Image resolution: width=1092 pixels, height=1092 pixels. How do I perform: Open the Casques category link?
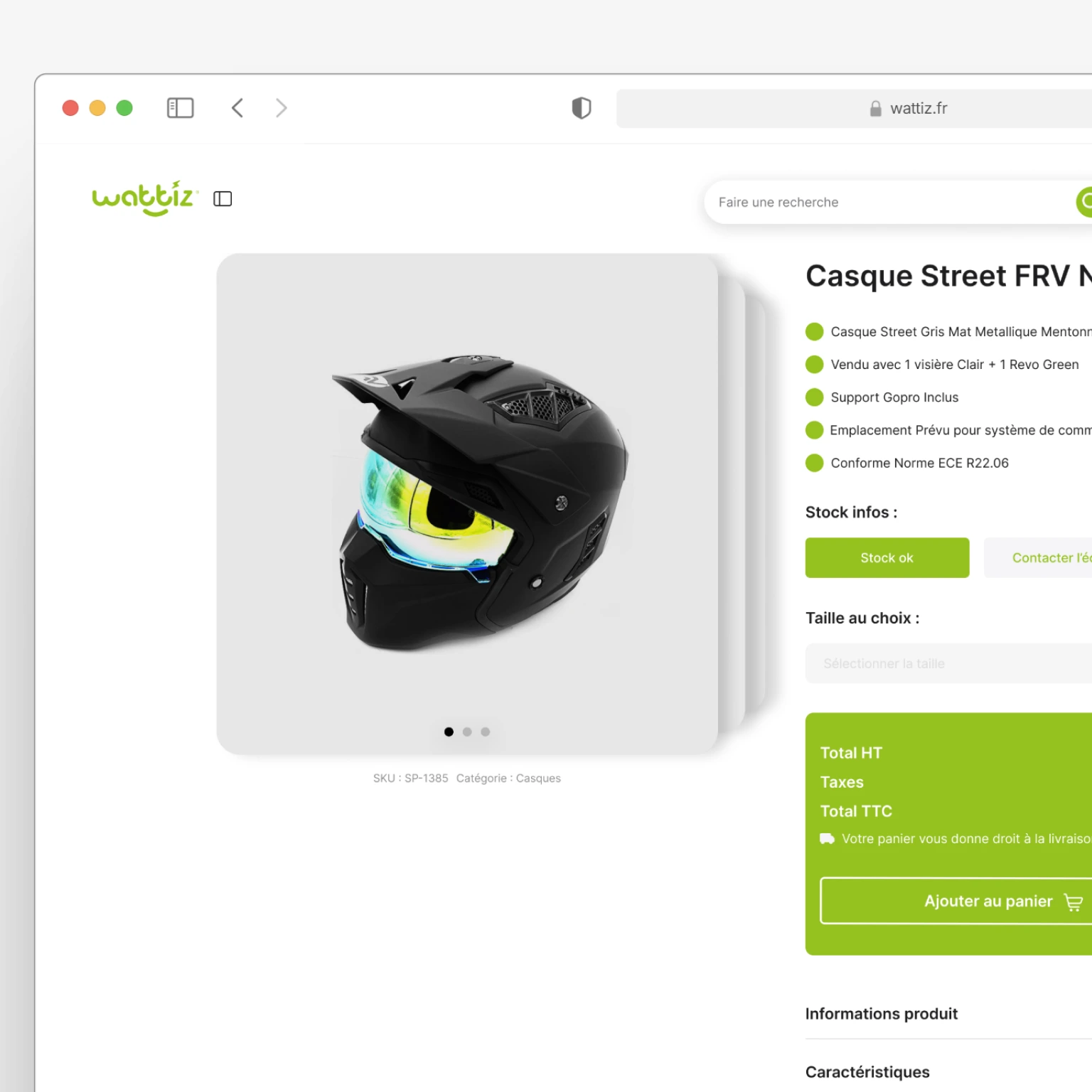point(538,778)
